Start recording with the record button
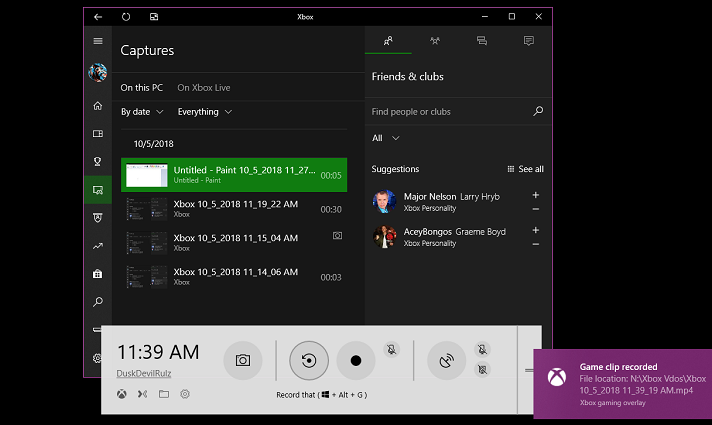712x425 pixels. coord(356,361)
